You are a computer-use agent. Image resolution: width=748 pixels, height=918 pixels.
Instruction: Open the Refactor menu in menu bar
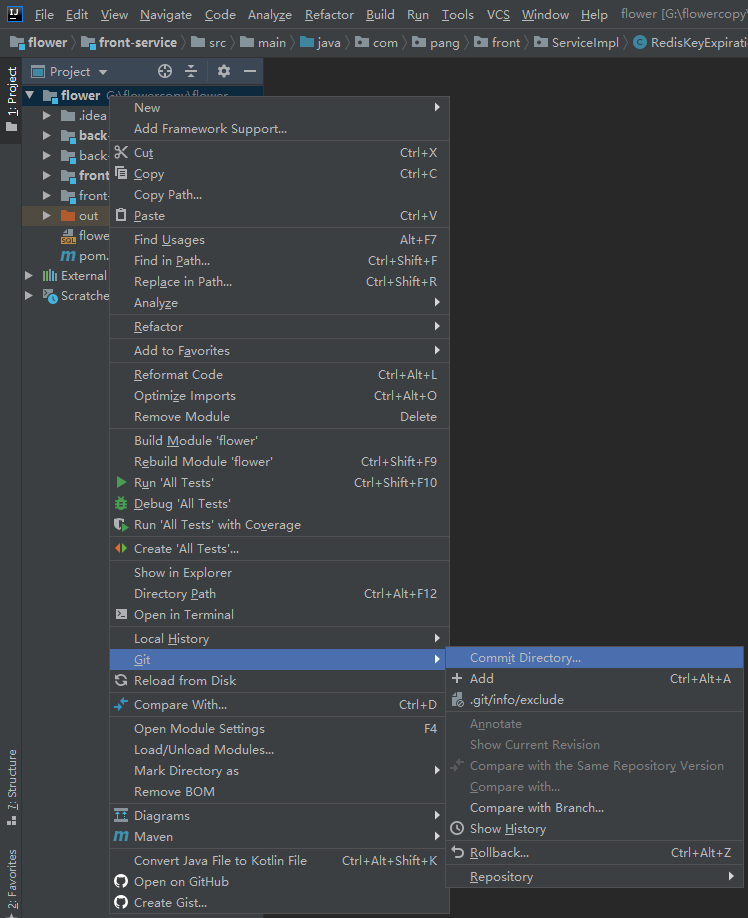329,15
